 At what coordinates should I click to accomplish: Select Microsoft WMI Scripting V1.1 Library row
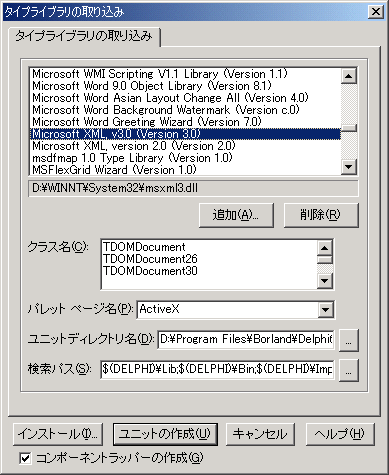click(185, 74)
